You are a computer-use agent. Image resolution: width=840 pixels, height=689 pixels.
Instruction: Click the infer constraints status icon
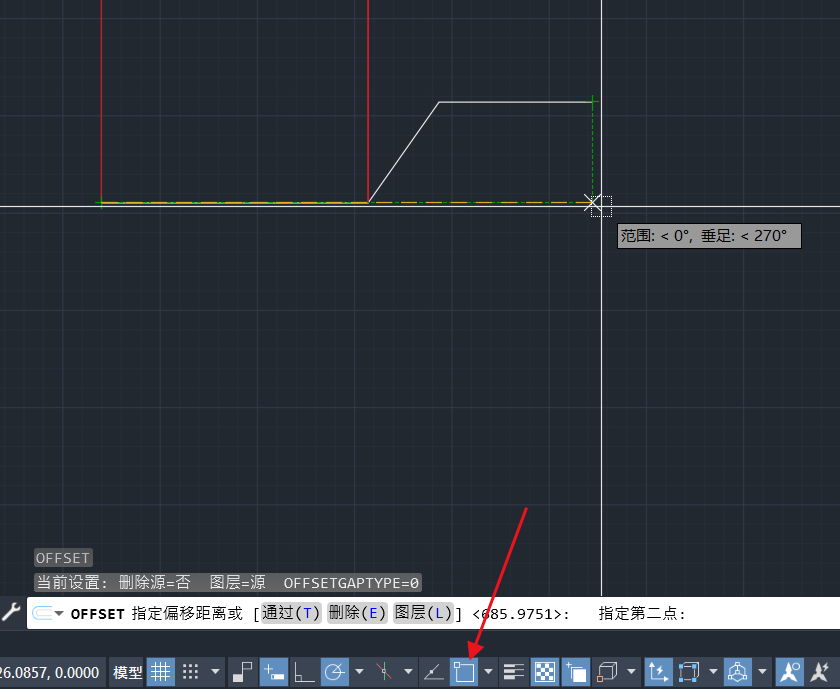[242, 672]
